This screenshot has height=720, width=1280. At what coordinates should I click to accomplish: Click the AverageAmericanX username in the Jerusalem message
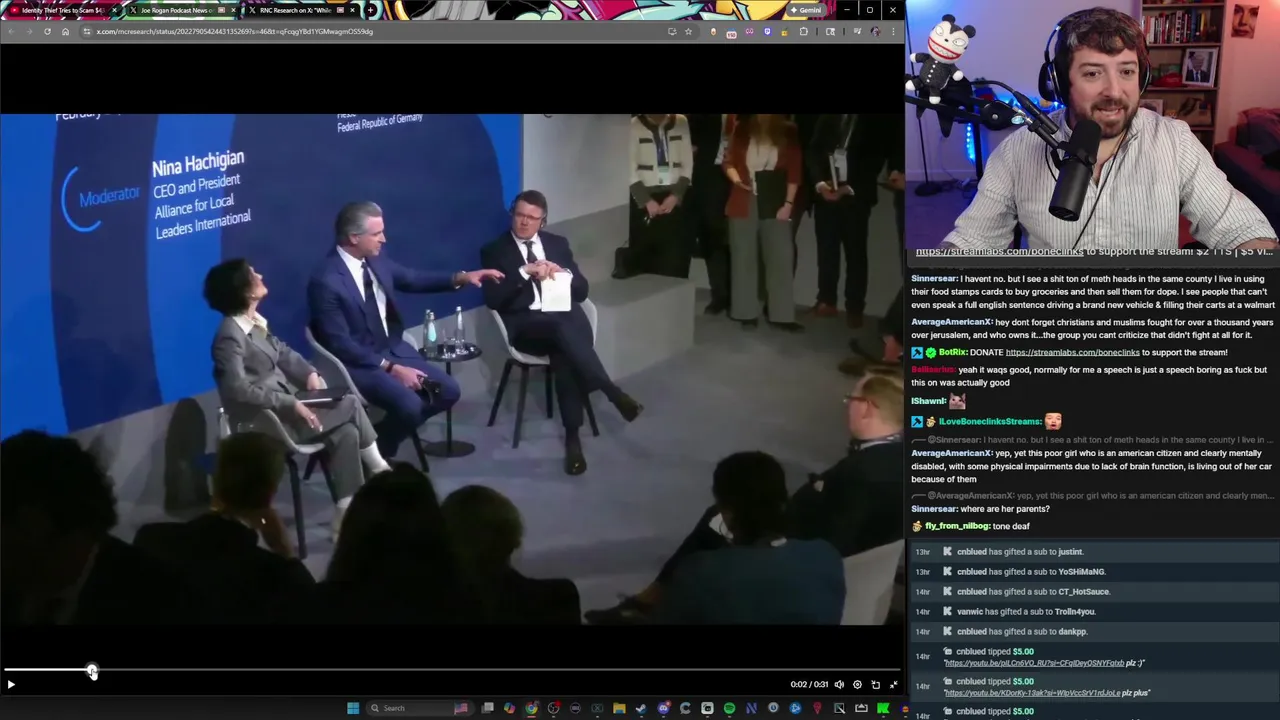[x=951, y=322]
